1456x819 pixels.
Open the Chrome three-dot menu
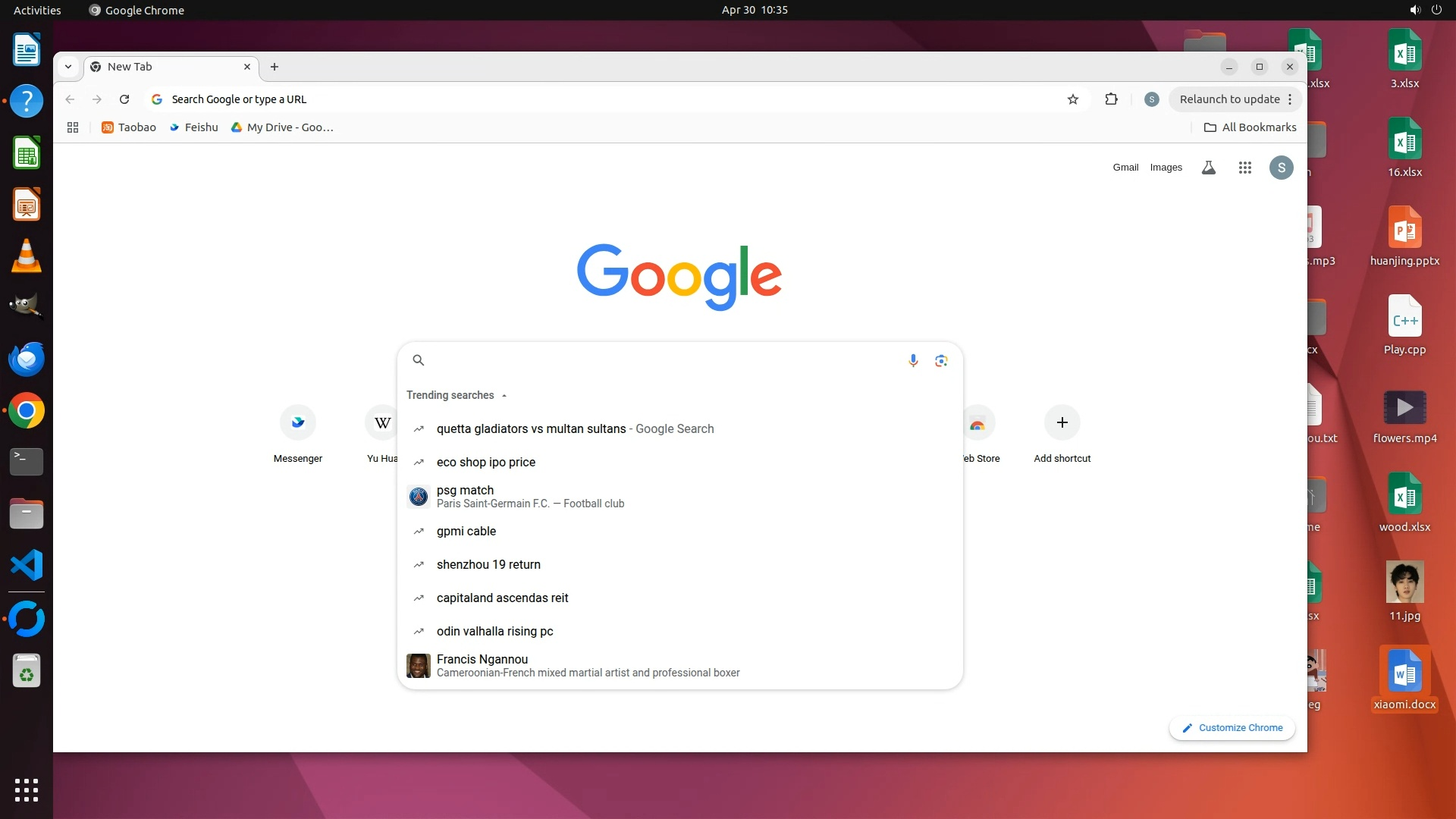(1290, 99)
